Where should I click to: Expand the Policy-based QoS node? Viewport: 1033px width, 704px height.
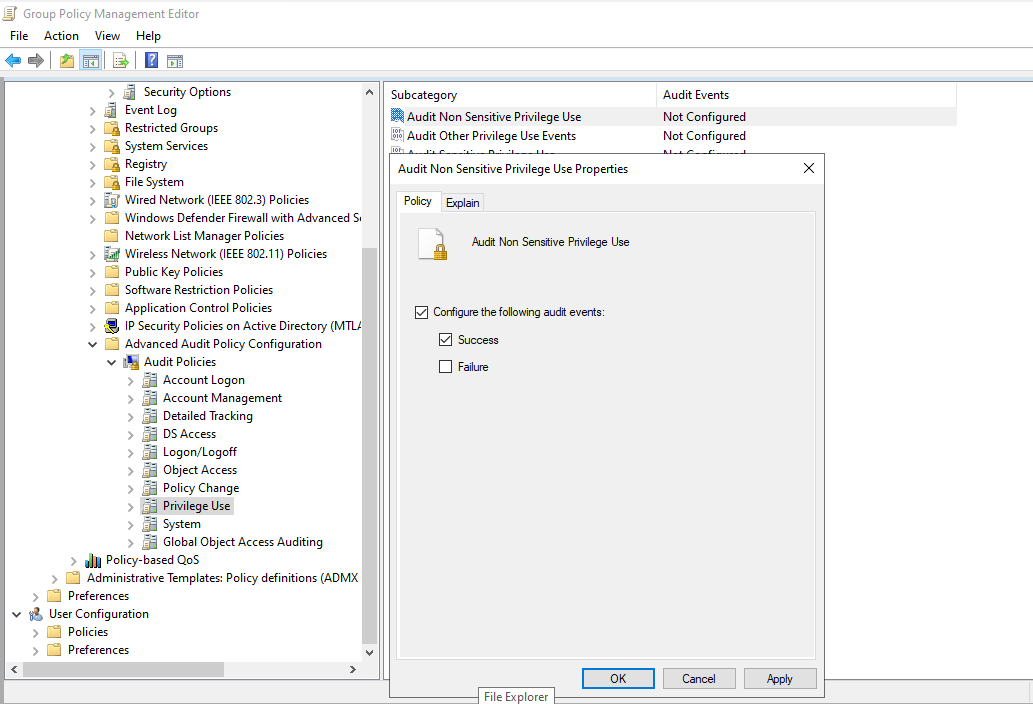(x=73, y=560)
